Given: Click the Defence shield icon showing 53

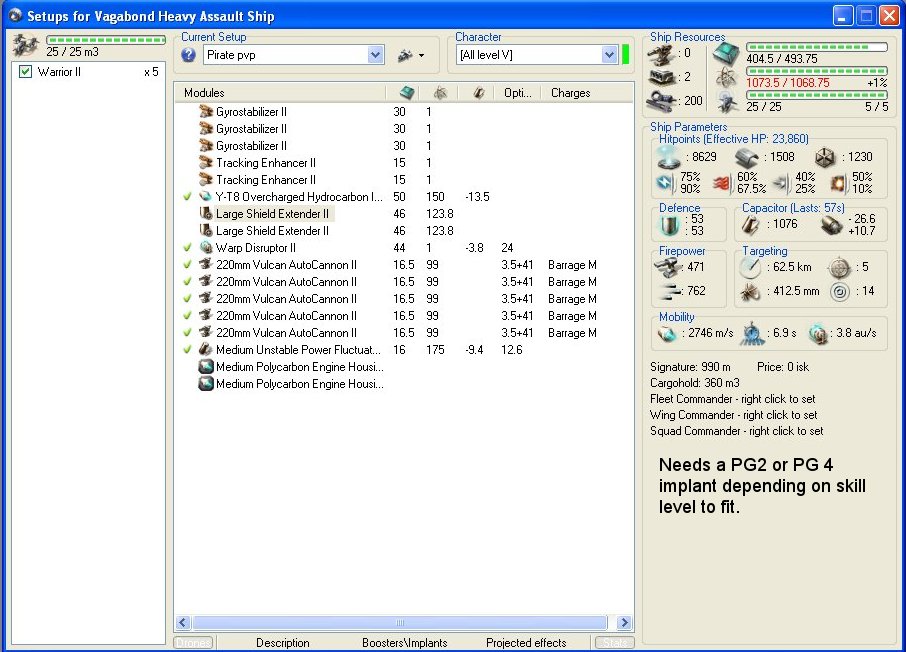Looking at the screenshot, I should point(670,225).
